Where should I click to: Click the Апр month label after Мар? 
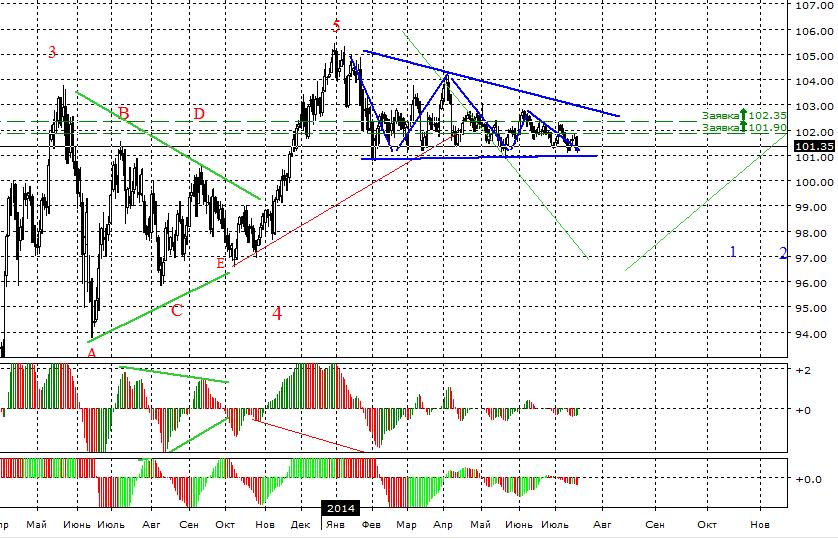tap(443, 525)
